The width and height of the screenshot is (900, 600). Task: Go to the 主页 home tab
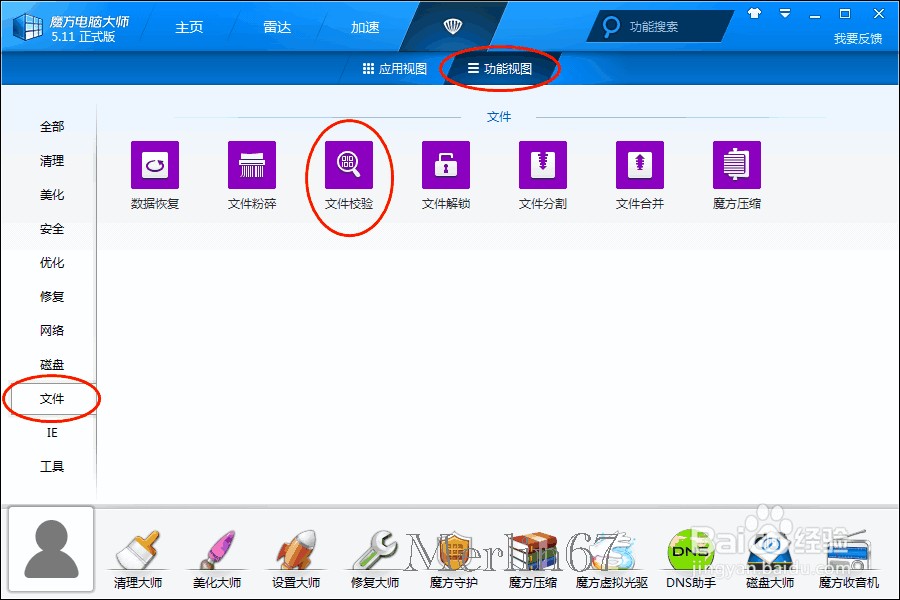[x=189, y=27]
